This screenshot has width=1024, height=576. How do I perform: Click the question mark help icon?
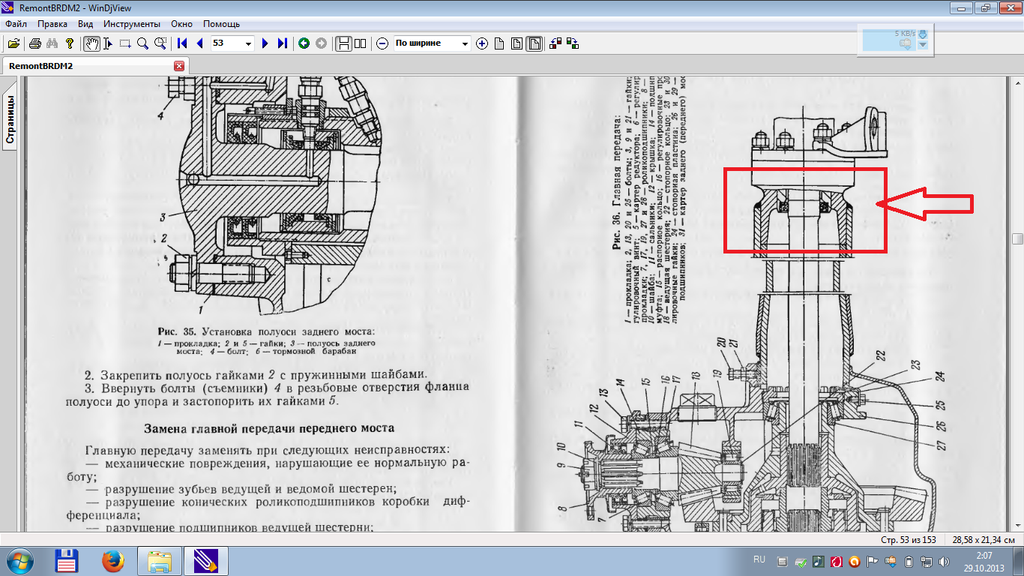pyautogui.click(x=69, y=43)
